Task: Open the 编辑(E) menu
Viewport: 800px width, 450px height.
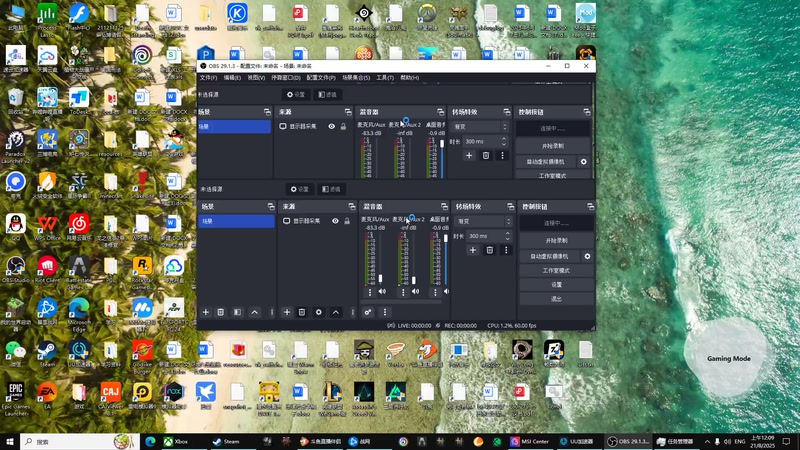Action: click(232, 78)
